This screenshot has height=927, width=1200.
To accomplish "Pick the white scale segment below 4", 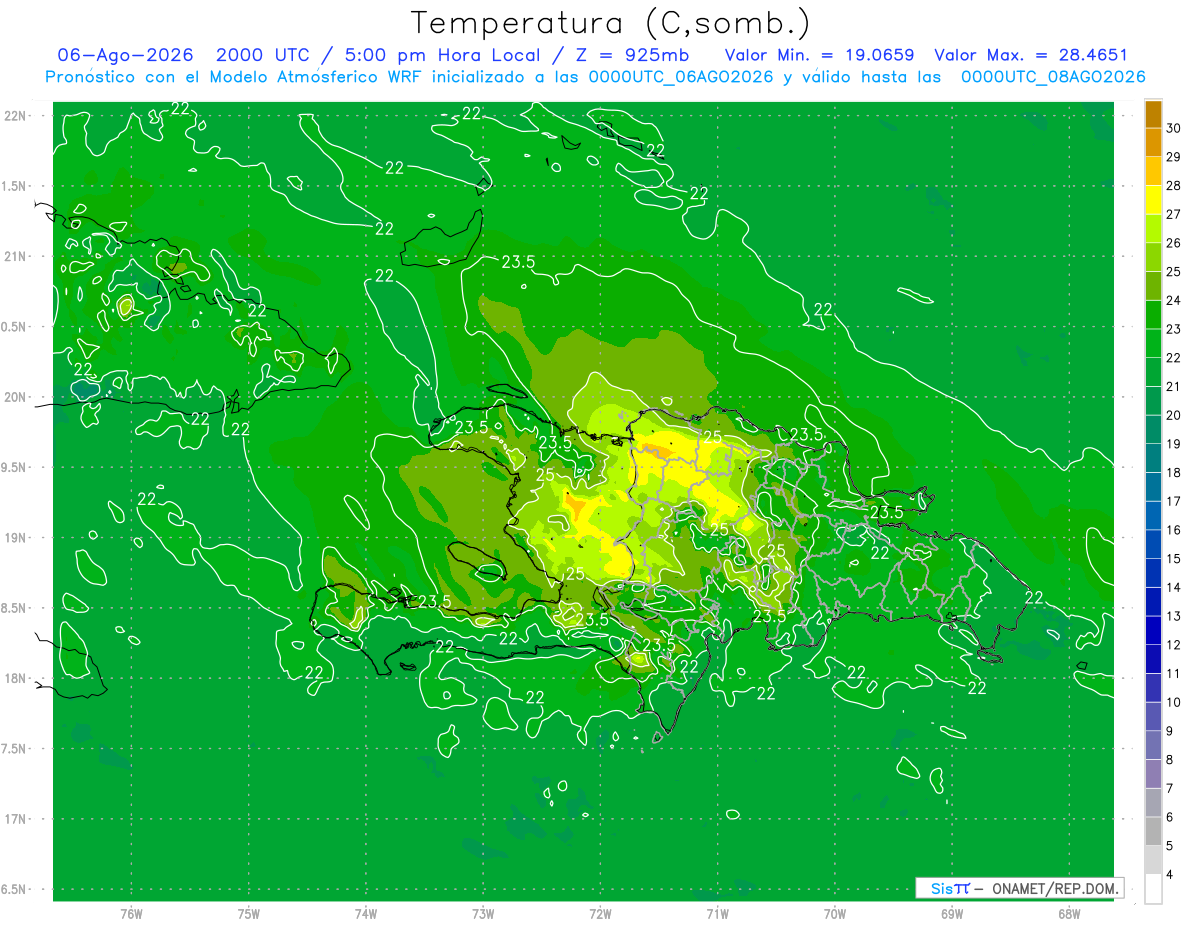I will click(x=1153, y=889).
